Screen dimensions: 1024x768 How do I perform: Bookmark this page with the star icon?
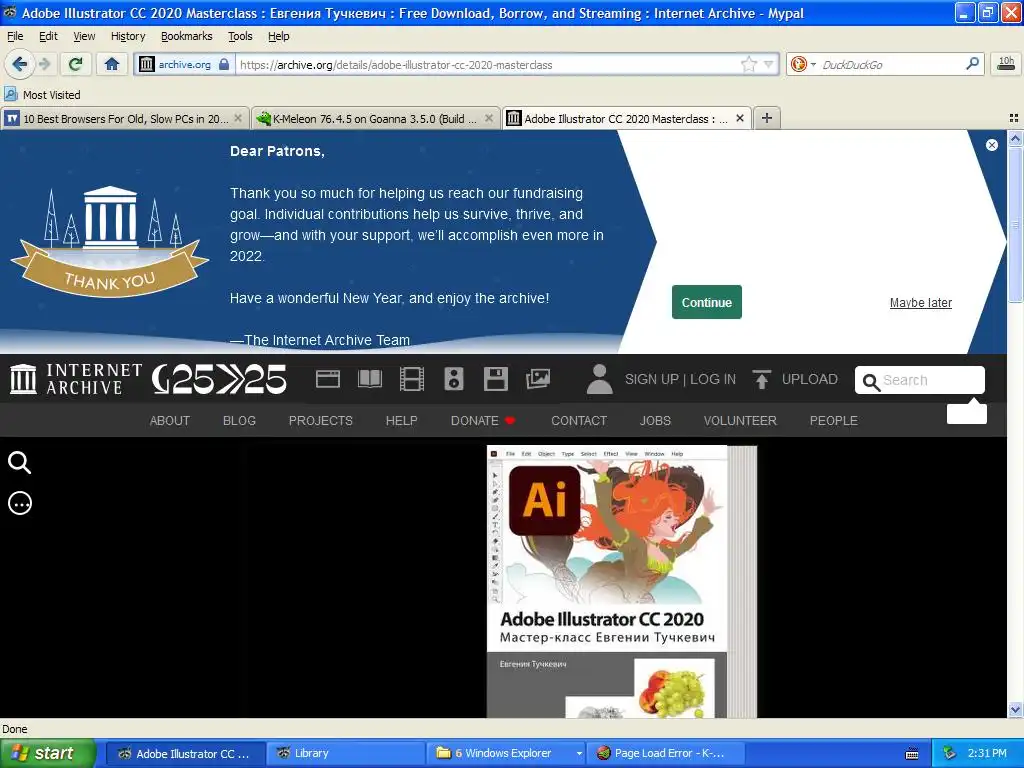pos(748,64)
